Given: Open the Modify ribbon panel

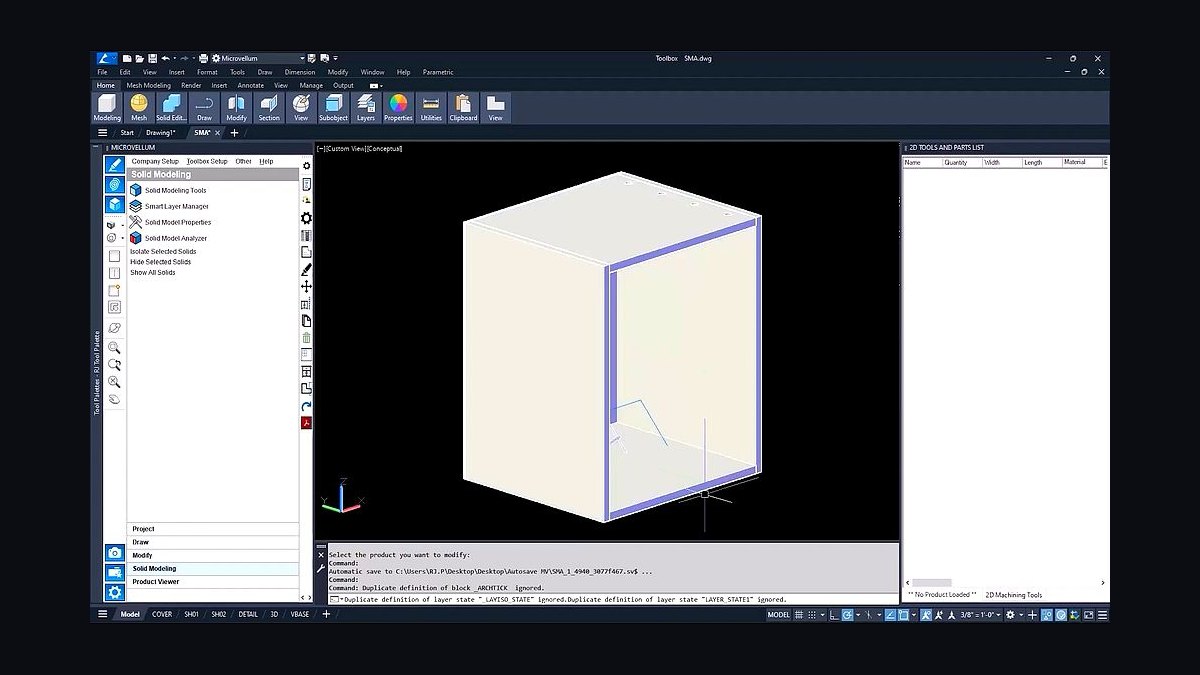Looking at the screenshot, I should coord(236,107).
